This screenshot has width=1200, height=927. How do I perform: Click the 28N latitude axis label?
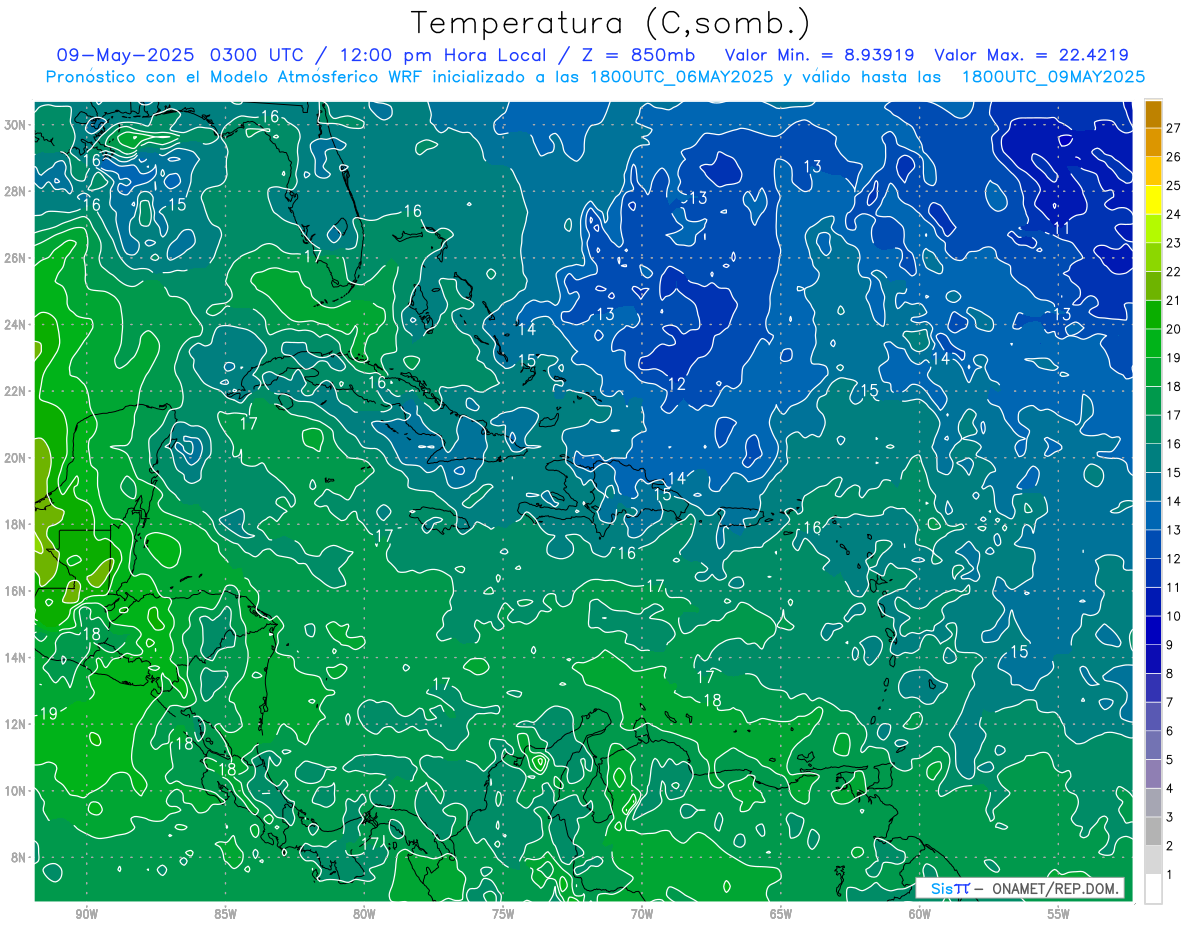pos(15,191)
